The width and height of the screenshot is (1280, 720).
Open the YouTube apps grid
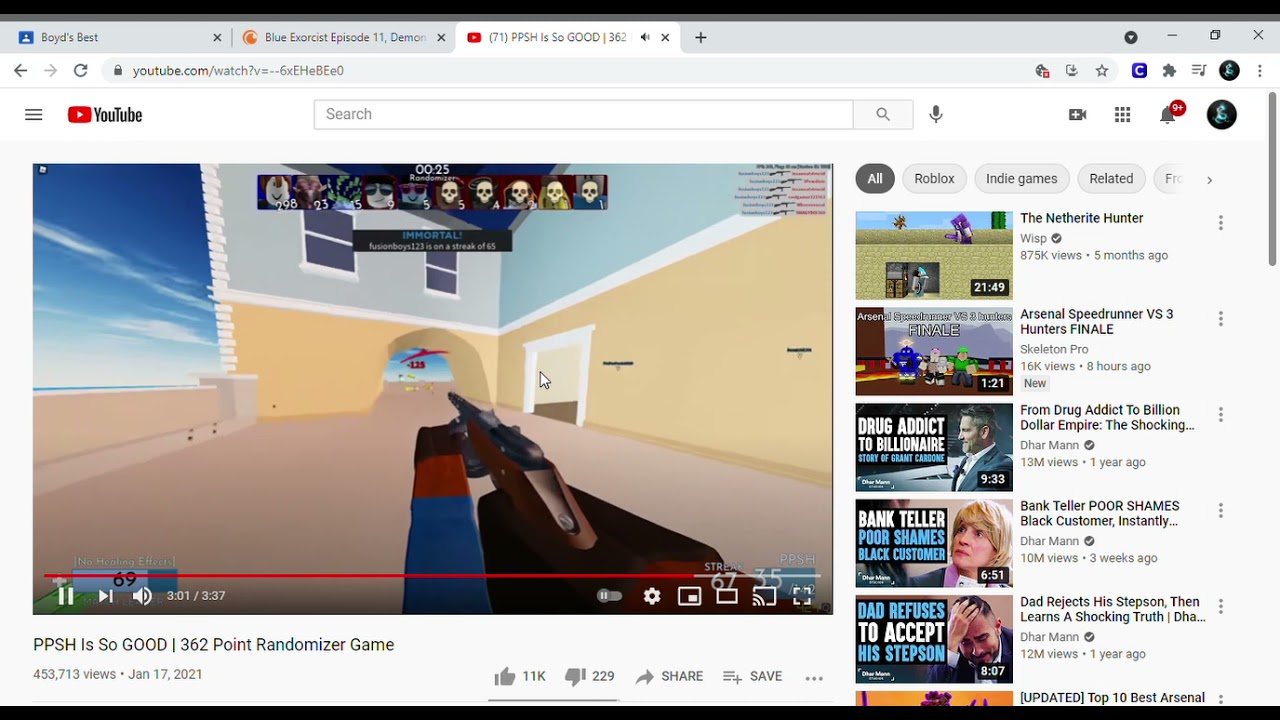coord(1122,115)
